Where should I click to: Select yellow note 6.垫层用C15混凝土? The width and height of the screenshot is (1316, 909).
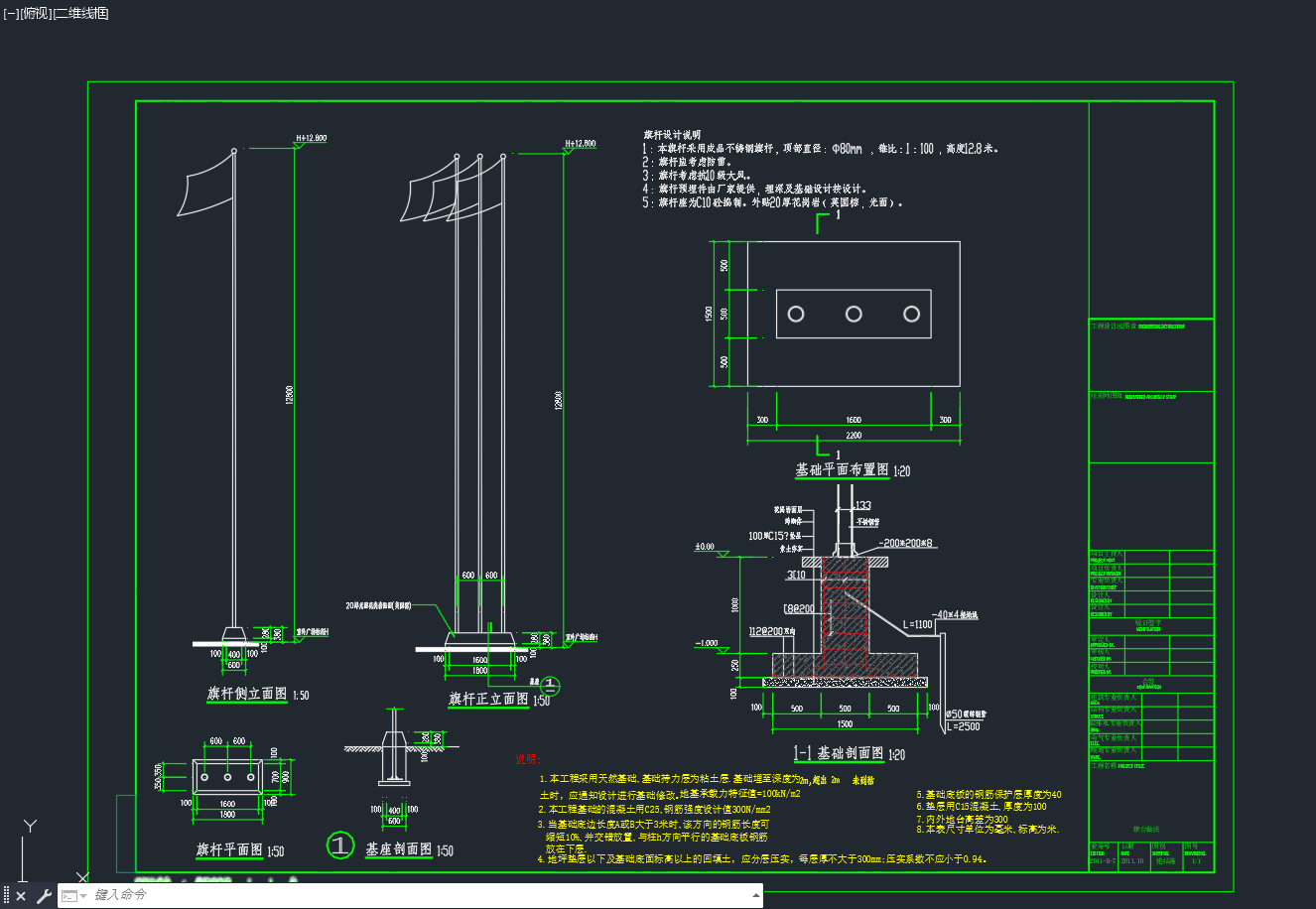click(981, 807)
